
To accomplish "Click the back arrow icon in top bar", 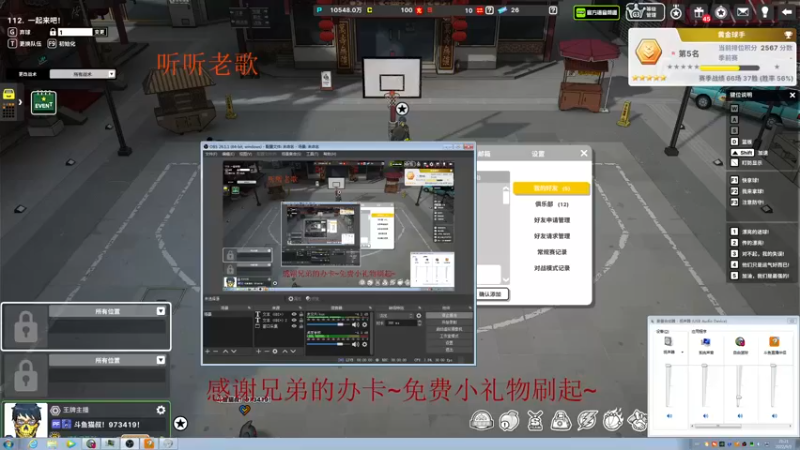I will [787, 12].
